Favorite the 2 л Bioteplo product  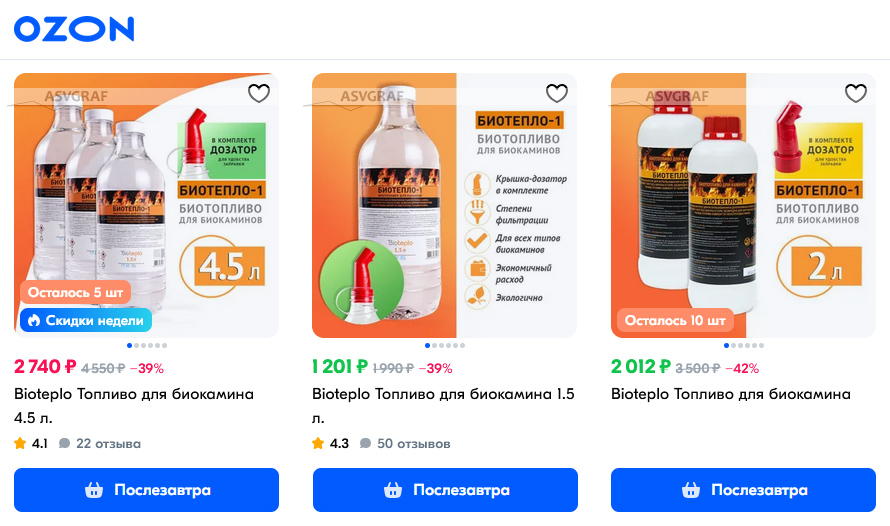(855, 93)
